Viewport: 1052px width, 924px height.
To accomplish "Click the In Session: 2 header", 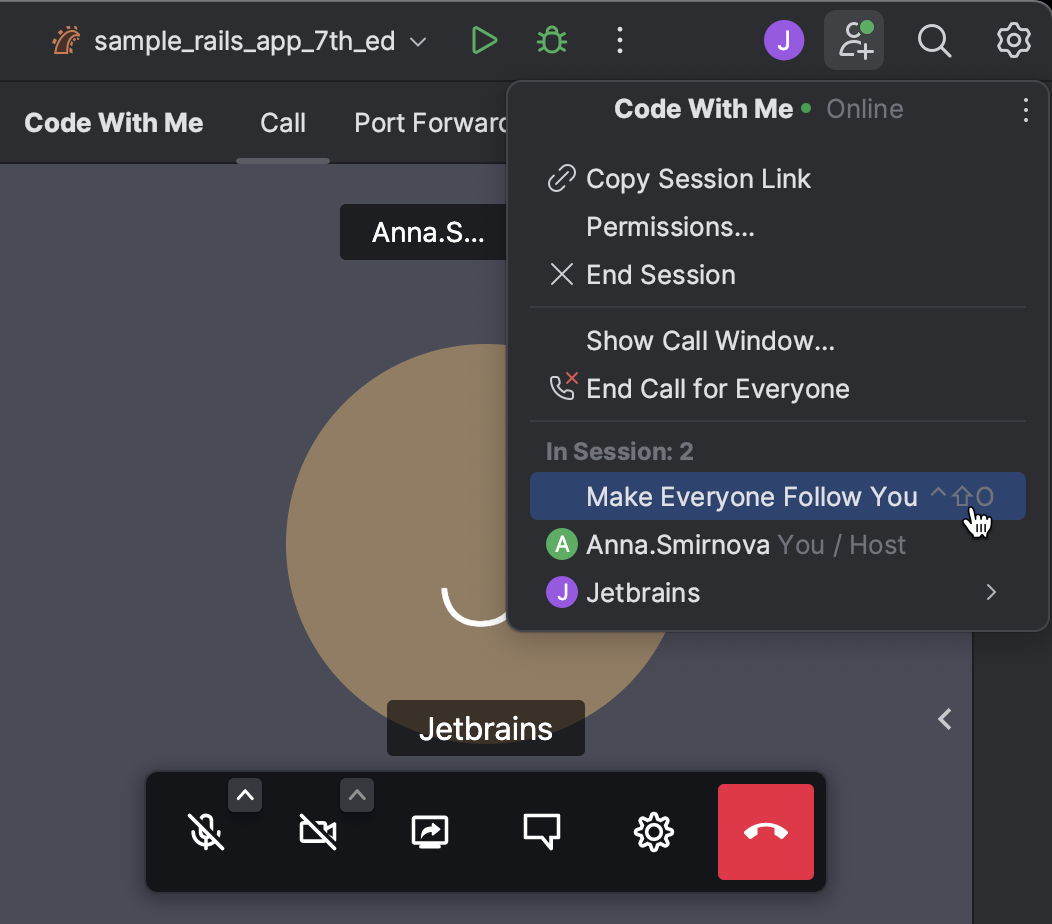I will (619, 452).
